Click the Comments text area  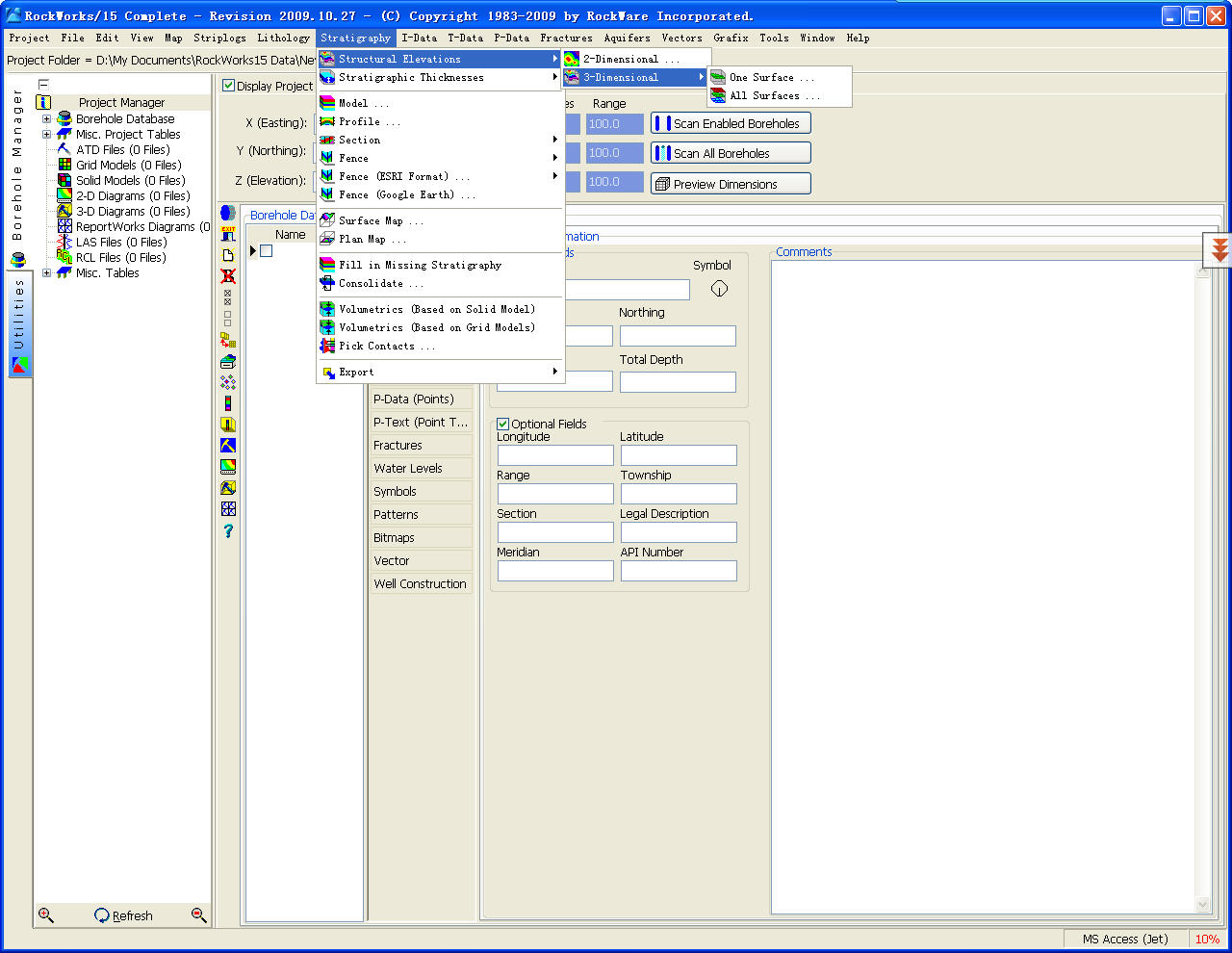[x=983, y=586]
